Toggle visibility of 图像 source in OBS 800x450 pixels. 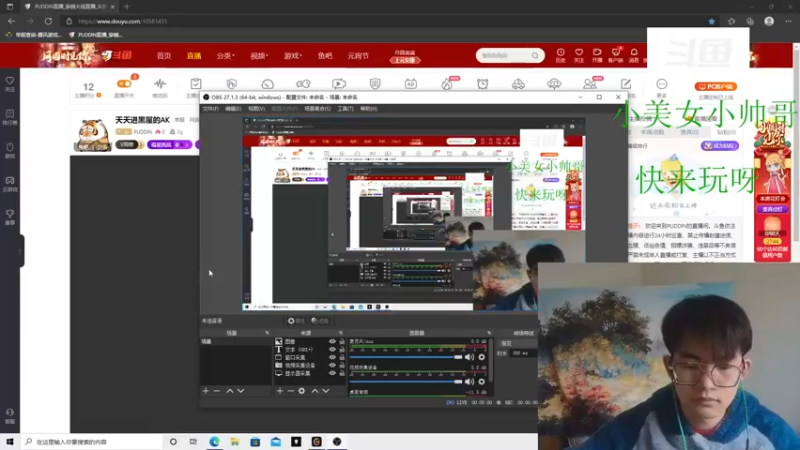[332, 341]
